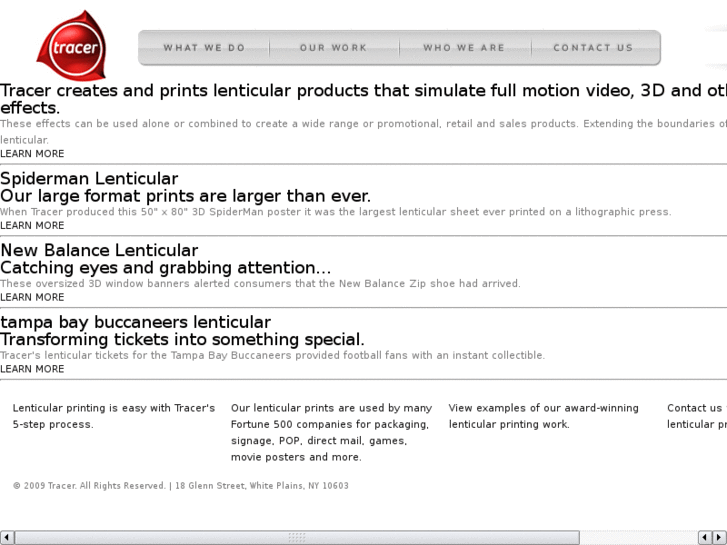Click 'Transforming tickets into something special' headline

point(182,340)
